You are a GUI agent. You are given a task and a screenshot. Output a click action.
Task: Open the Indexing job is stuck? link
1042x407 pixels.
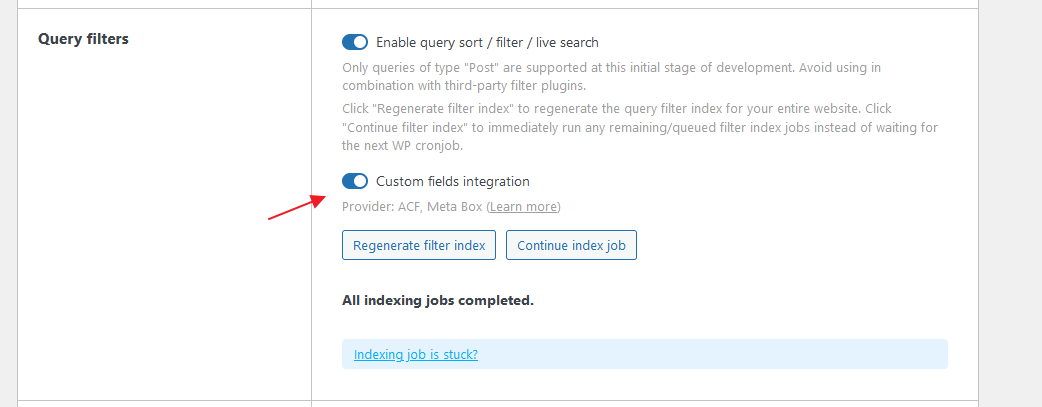(415, 354)
